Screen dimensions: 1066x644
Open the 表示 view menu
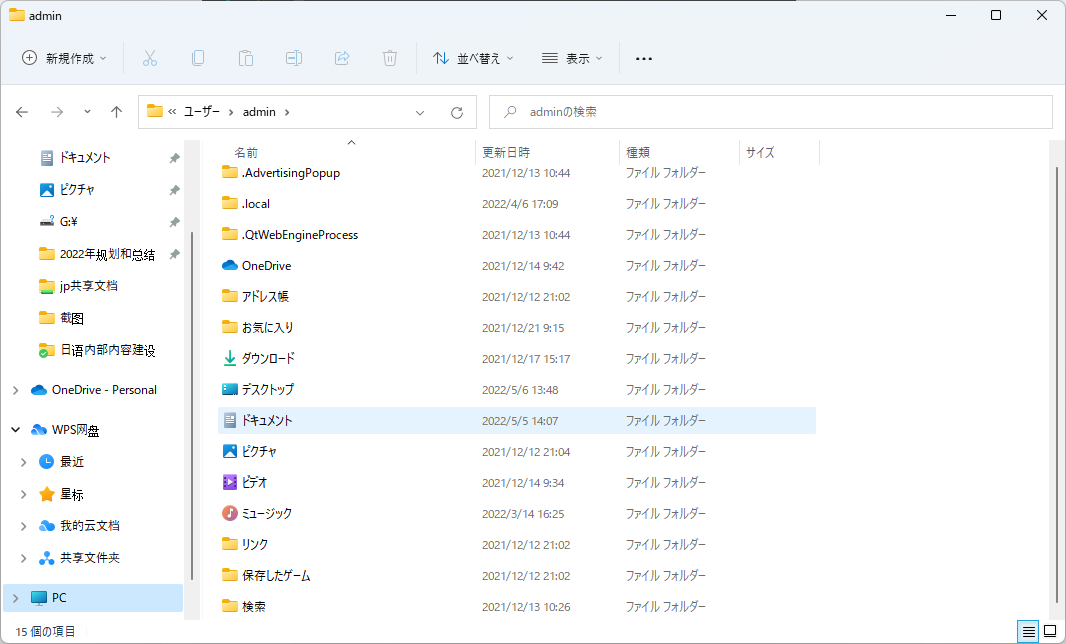coord(572,58)
